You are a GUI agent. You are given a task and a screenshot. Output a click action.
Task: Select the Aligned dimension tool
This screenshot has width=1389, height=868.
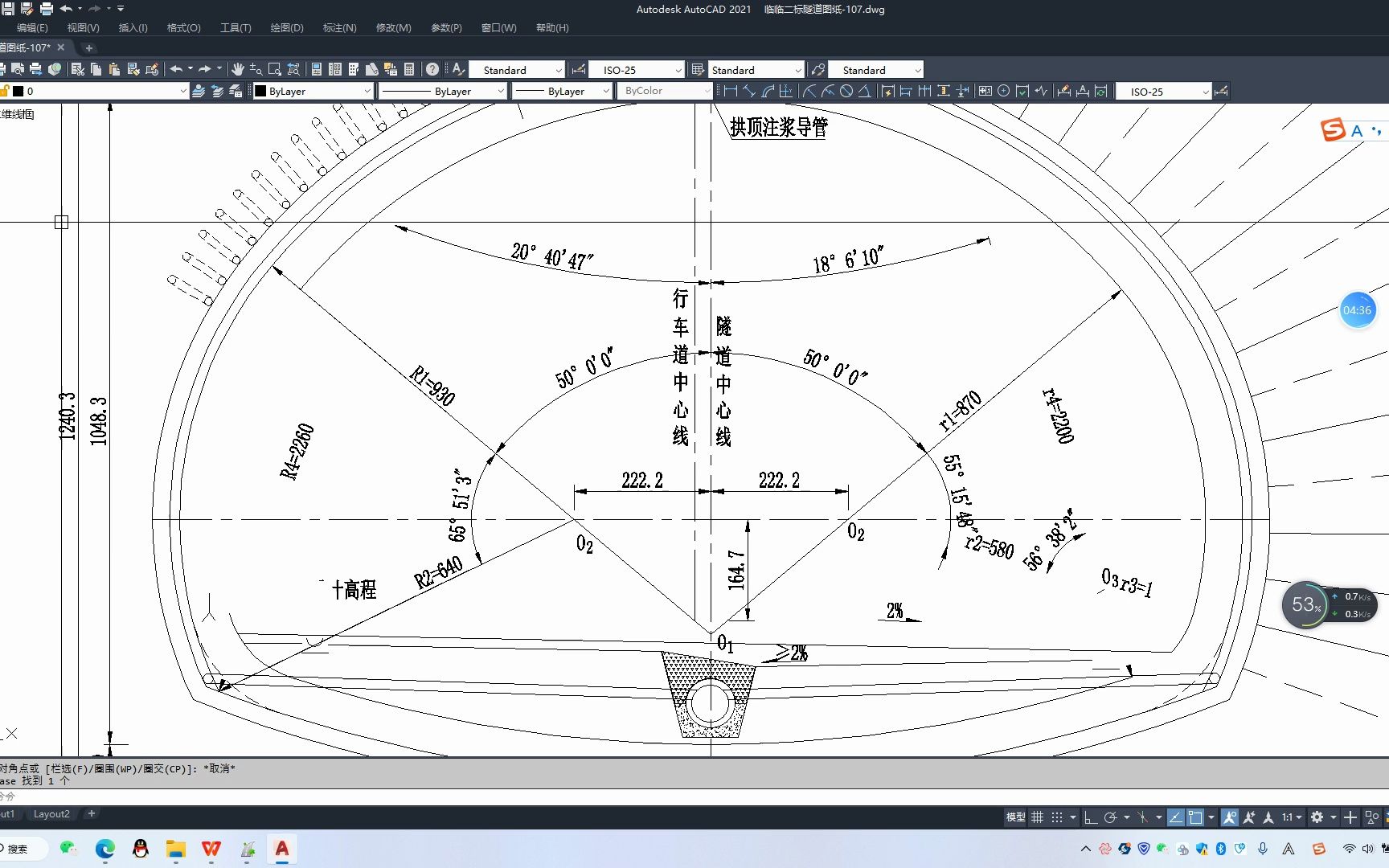coord(749,91)
